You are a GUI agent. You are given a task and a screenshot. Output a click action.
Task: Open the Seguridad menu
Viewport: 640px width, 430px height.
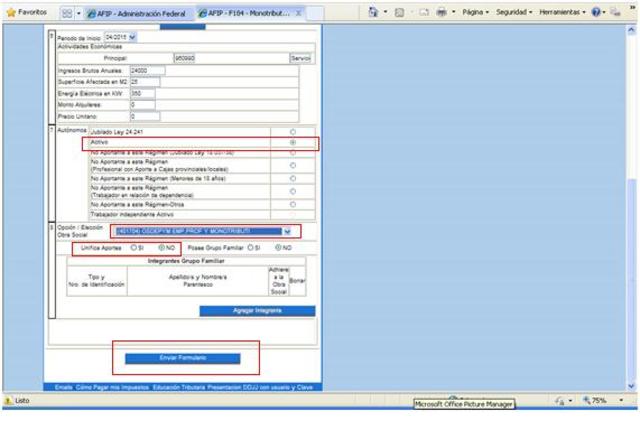pos(514,12)
